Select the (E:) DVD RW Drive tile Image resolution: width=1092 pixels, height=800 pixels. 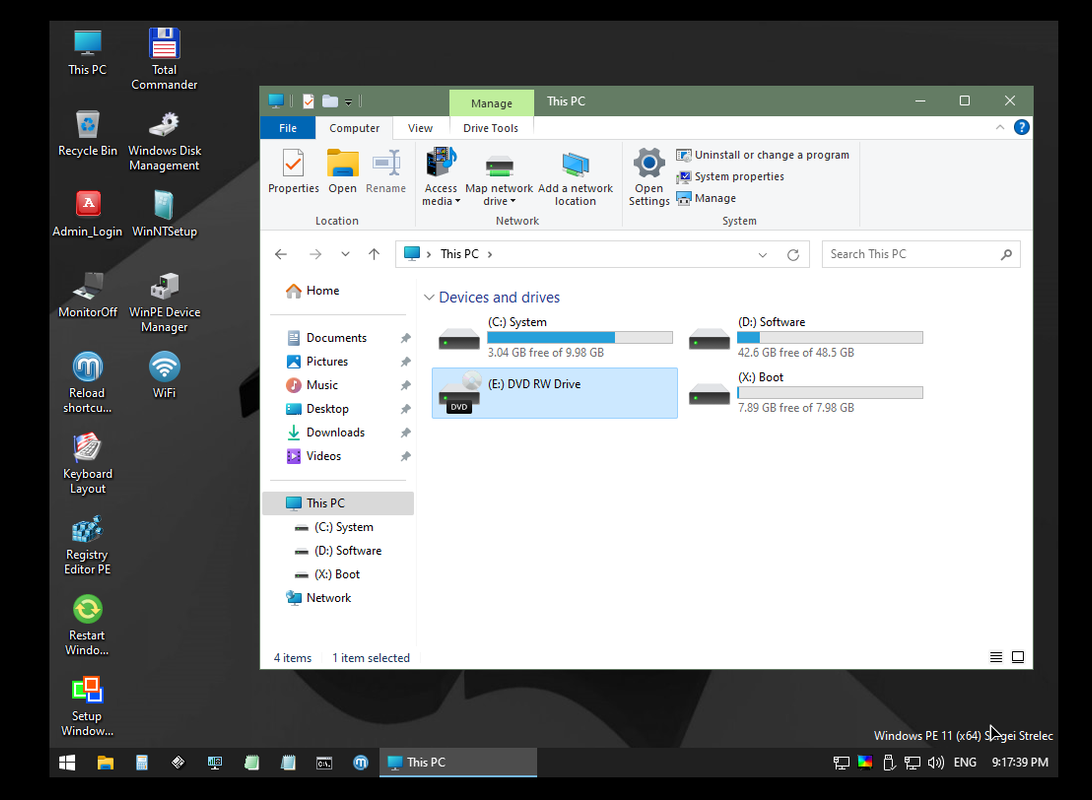555,393
